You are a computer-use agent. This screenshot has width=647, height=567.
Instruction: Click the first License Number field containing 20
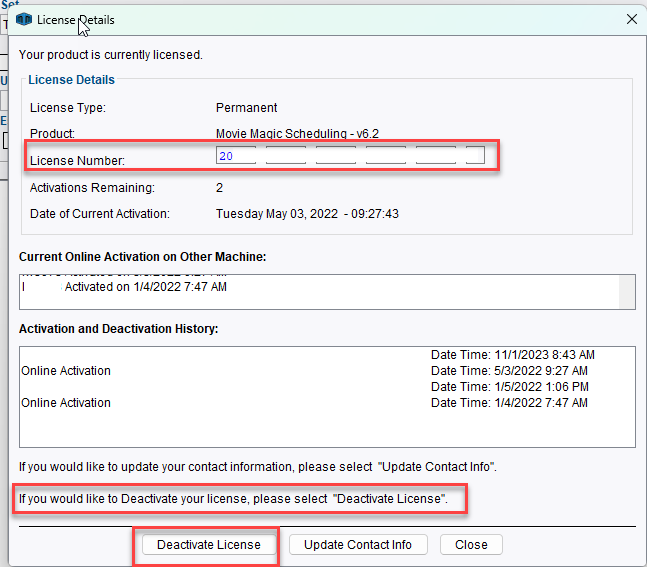pos(236,156)
